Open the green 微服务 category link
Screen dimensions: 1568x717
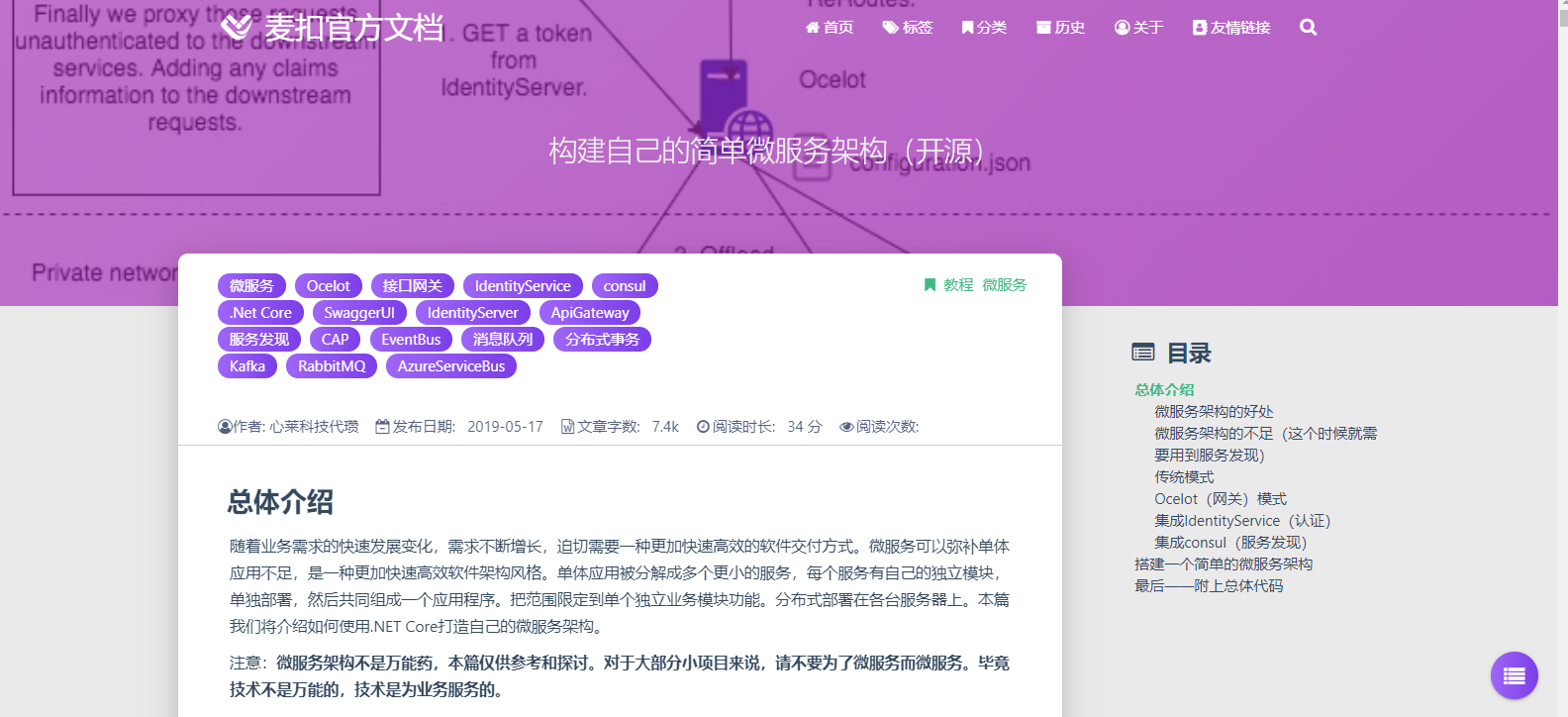[x=1005, y=285]
